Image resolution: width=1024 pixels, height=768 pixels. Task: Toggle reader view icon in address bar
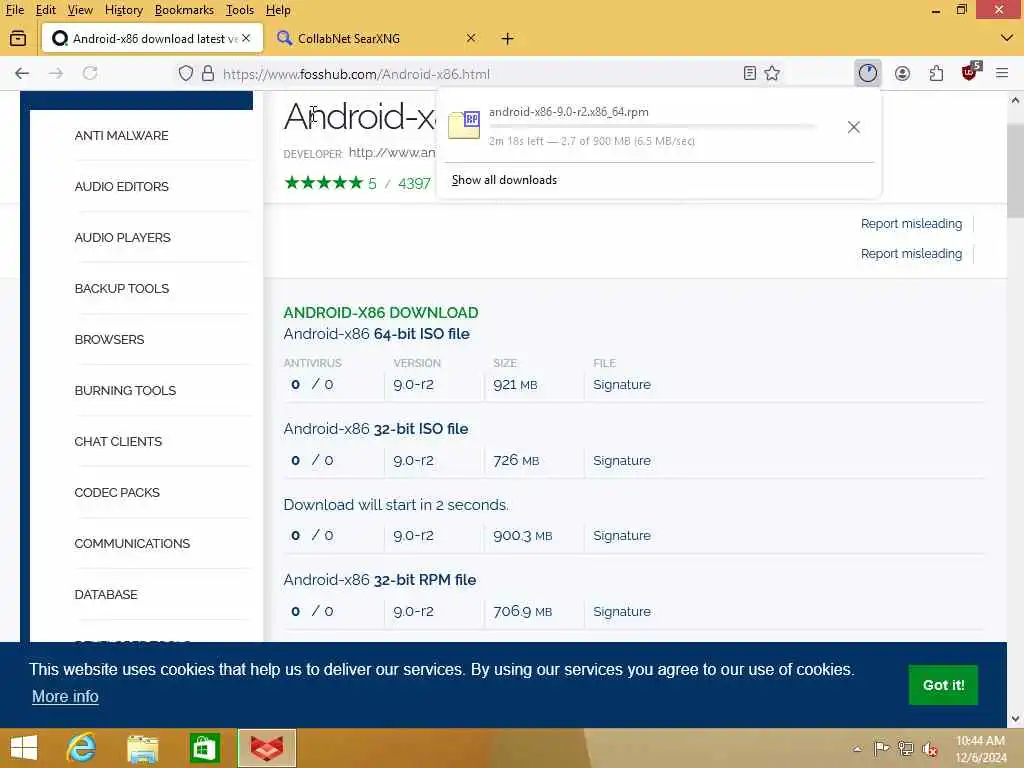(x=750, y=73)
